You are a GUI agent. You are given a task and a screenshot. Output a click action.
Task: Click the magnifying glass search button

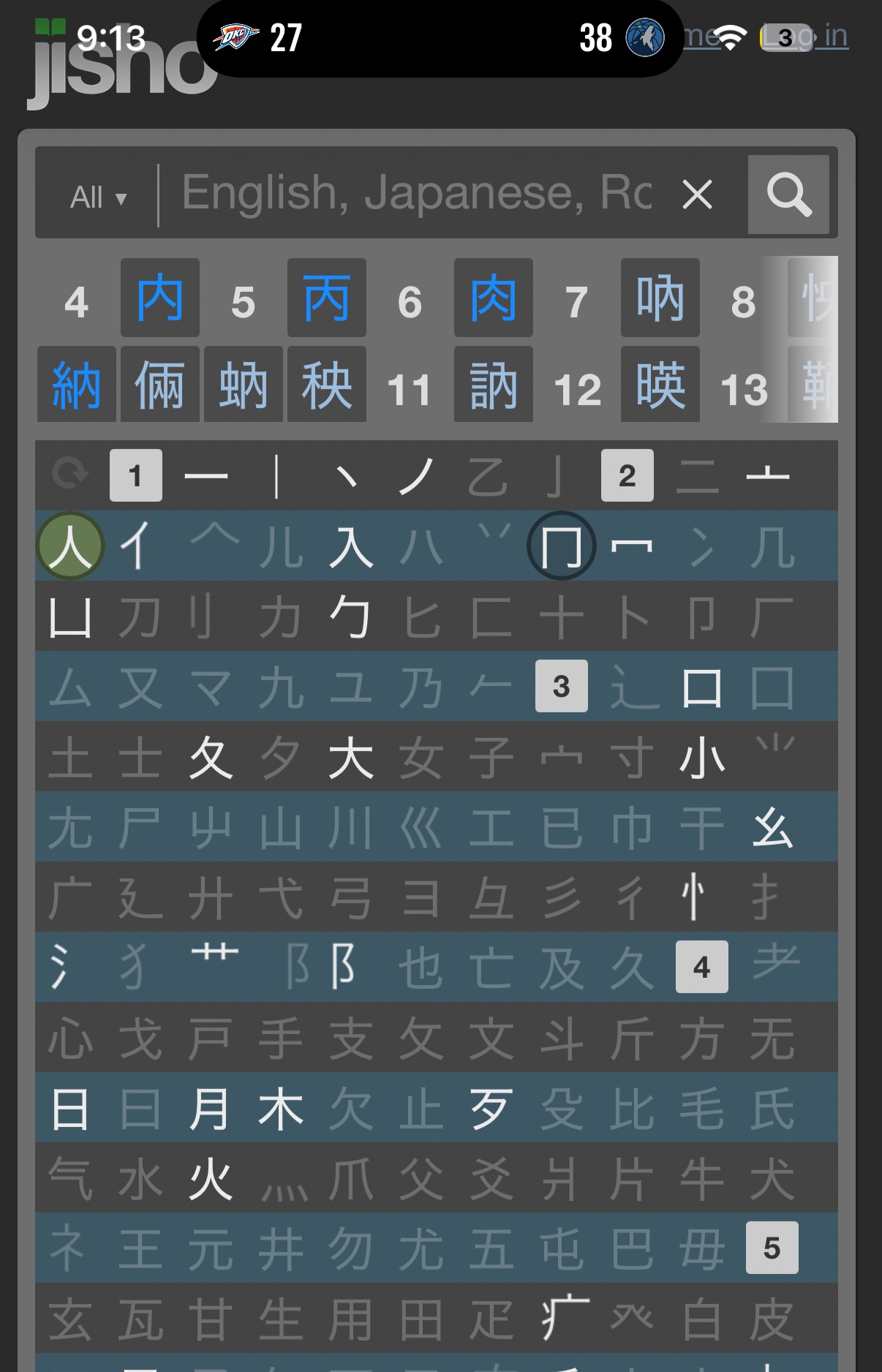(x=788, y=195)
